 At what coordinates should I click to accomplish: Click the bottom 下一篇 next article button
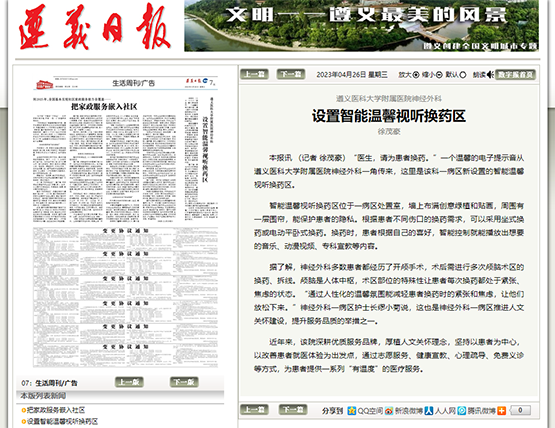click(x=293, y=410)
